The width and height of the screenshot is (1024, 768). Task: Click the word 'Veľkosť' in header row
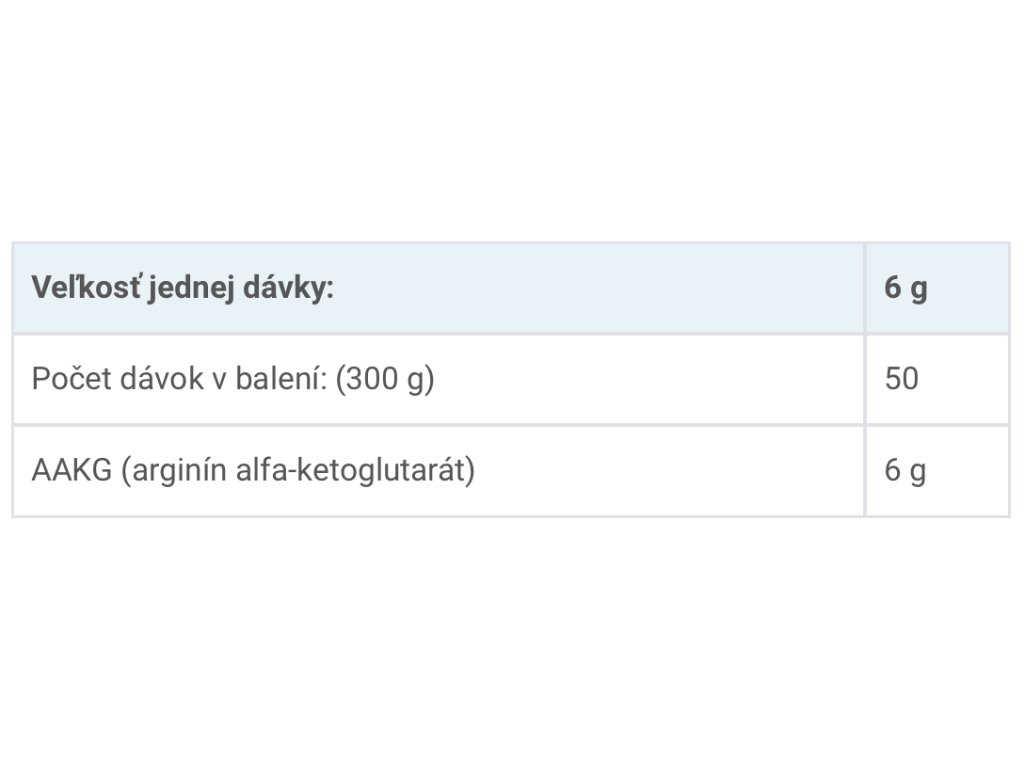click(84, 289)
